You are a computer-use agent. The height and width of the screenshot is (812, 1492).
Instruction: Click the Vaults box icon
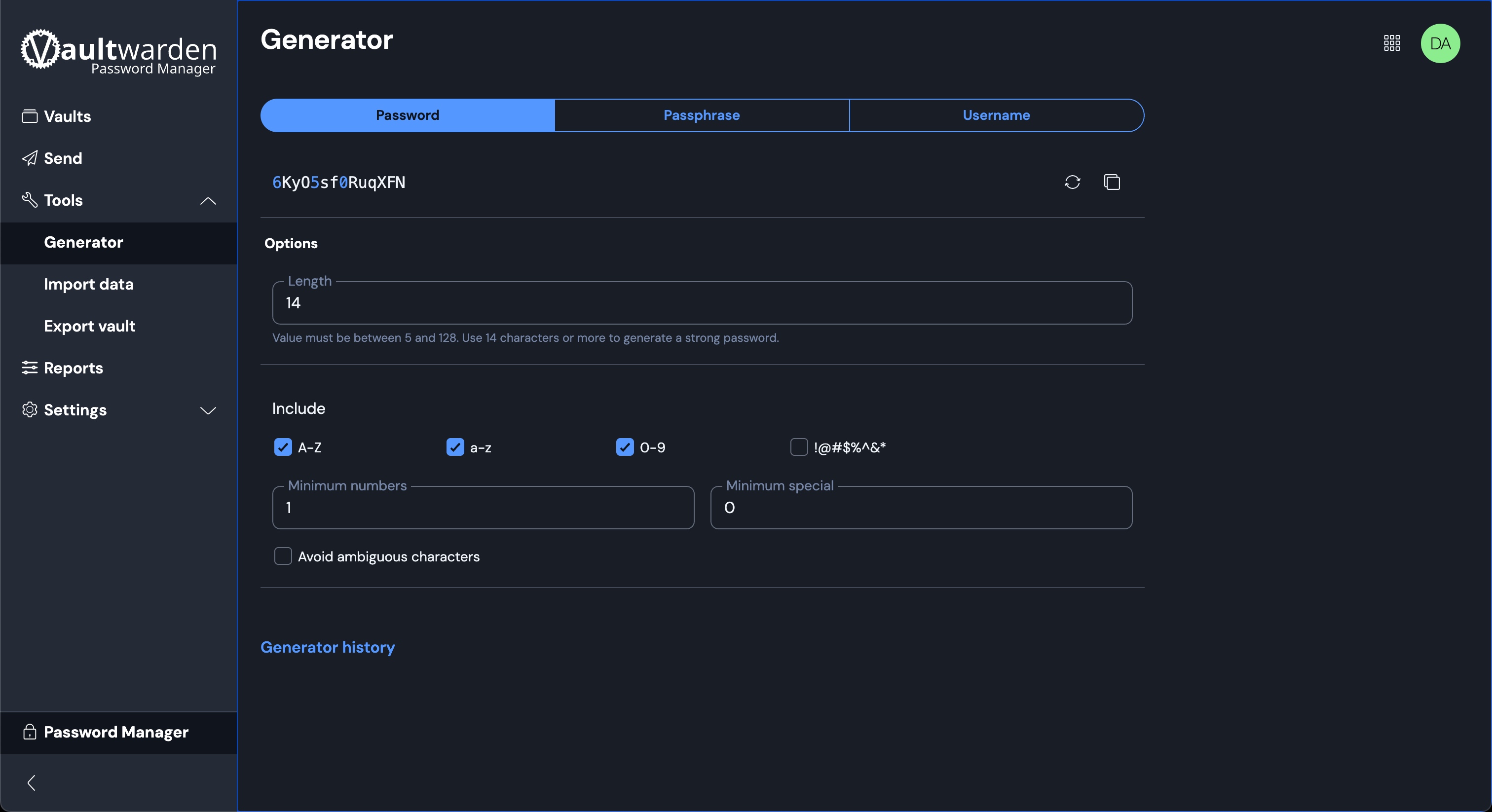[30, 116]
